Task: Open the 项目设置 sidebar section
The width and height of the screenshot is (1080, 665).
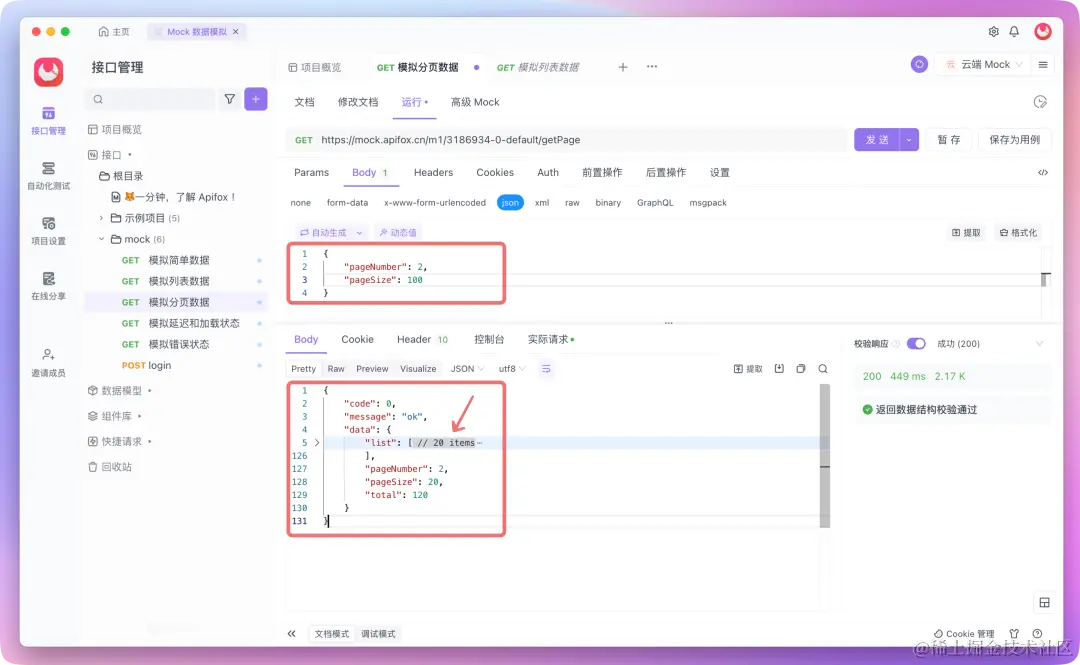Action: tap(48, 231)
